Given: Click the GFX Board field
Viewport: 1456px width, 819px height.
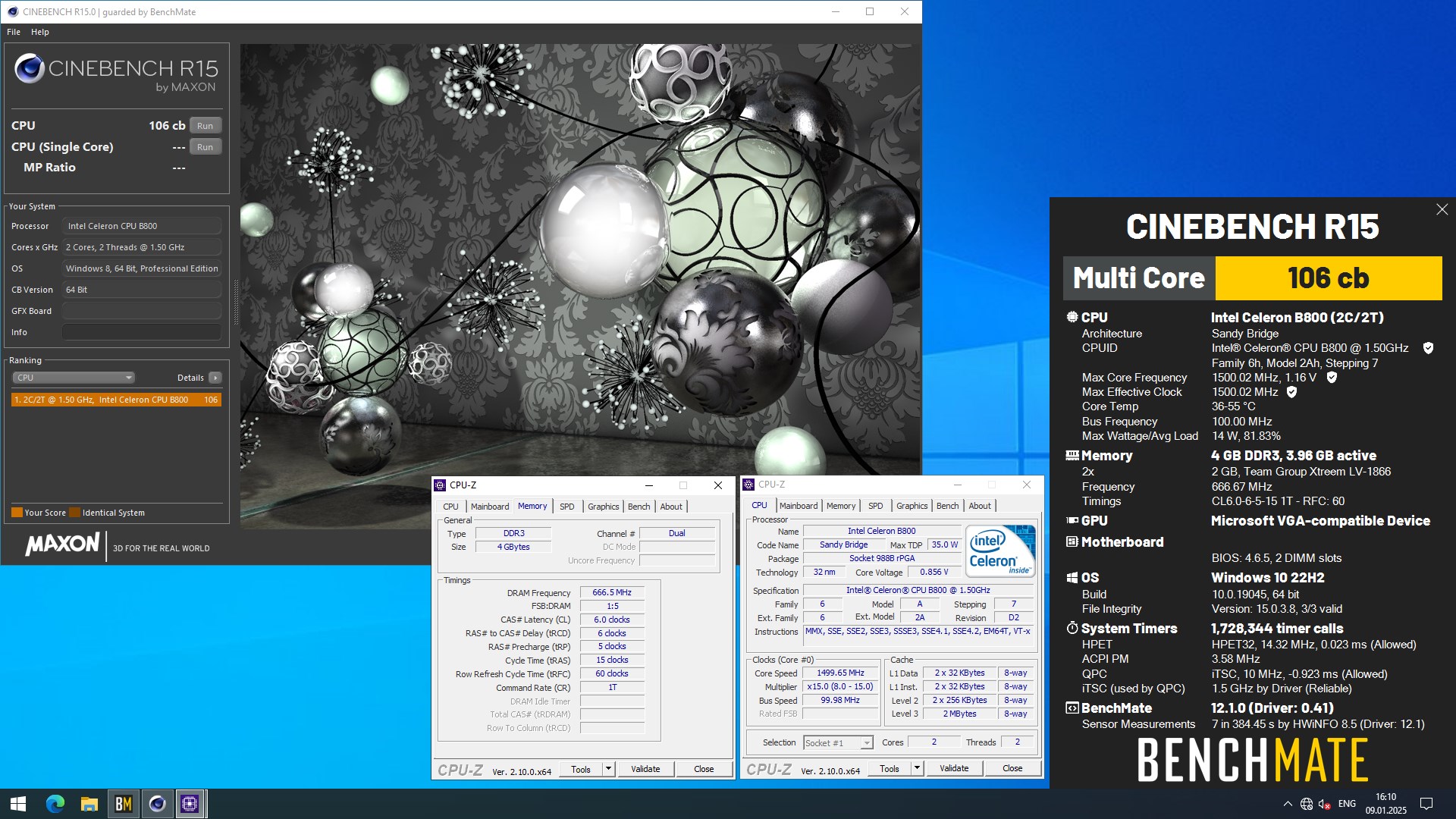Looking at the screenshot, I should point(142,311).
